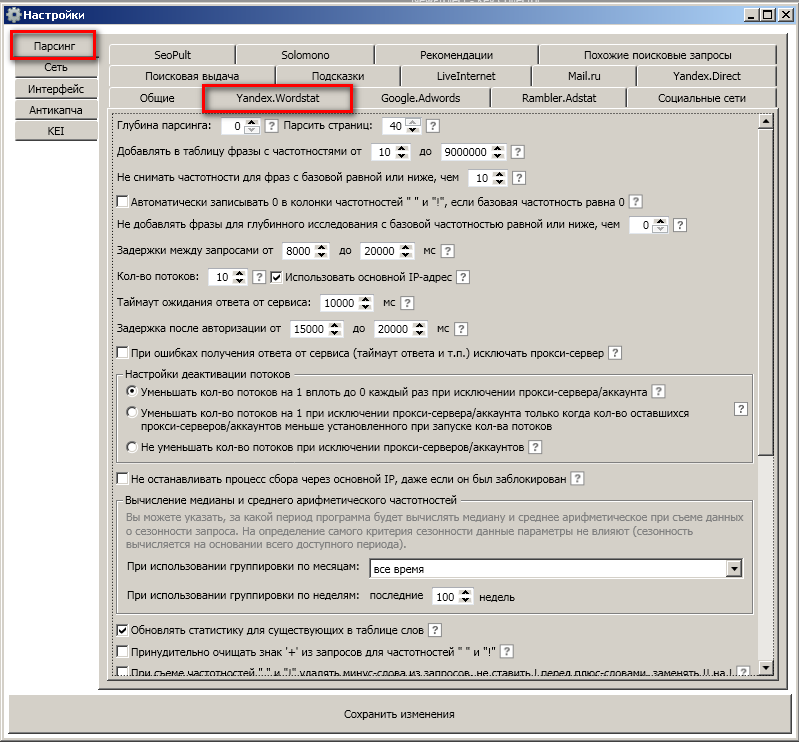Click spinner arrows of delay to 20000 field
This screenshot has width=799, height=742.
click(x=406, y=251)
